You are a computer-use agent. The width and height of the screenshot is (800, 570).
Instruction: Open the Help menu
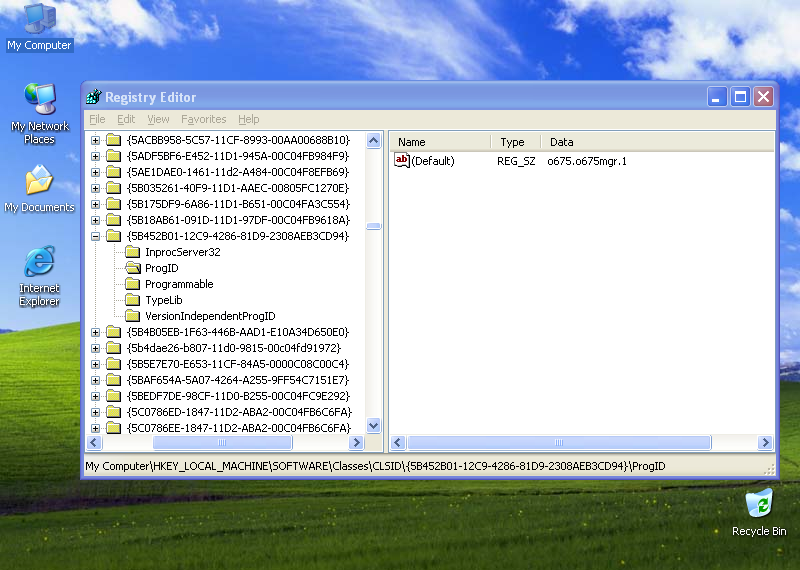click(x=248, y=119)
